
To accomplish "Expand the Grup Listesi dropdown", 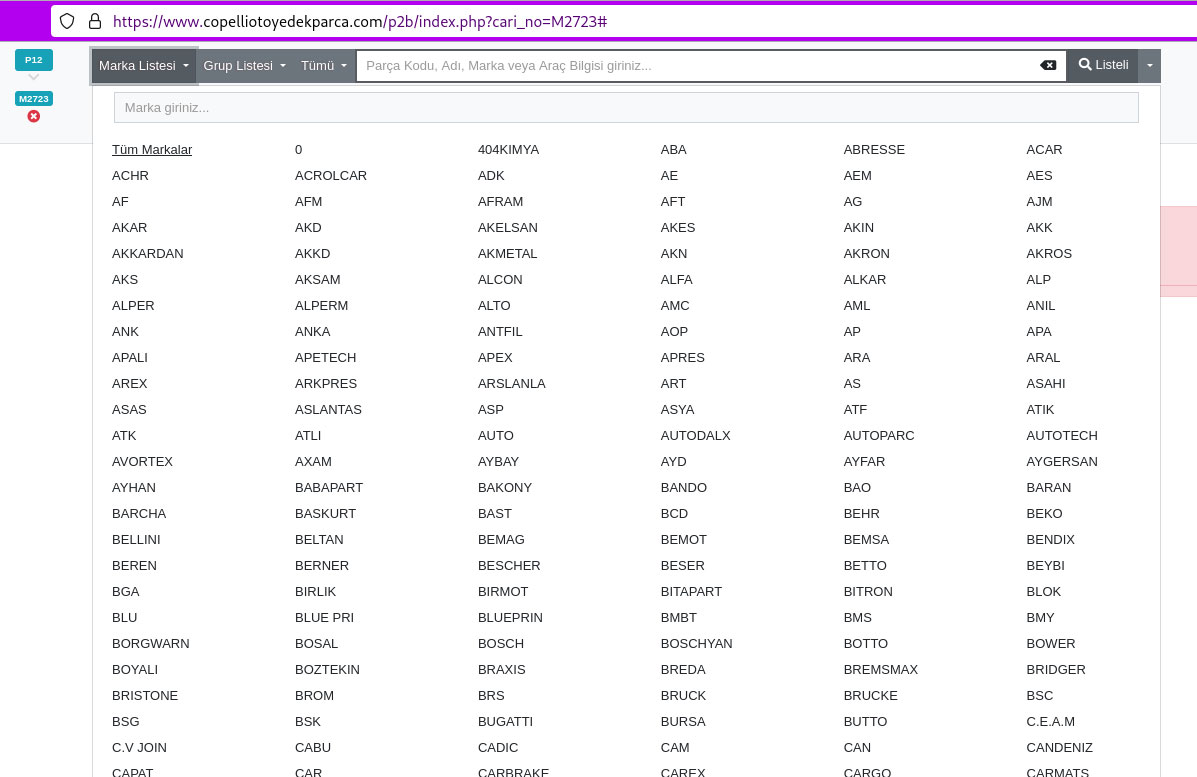I will 245,65.
